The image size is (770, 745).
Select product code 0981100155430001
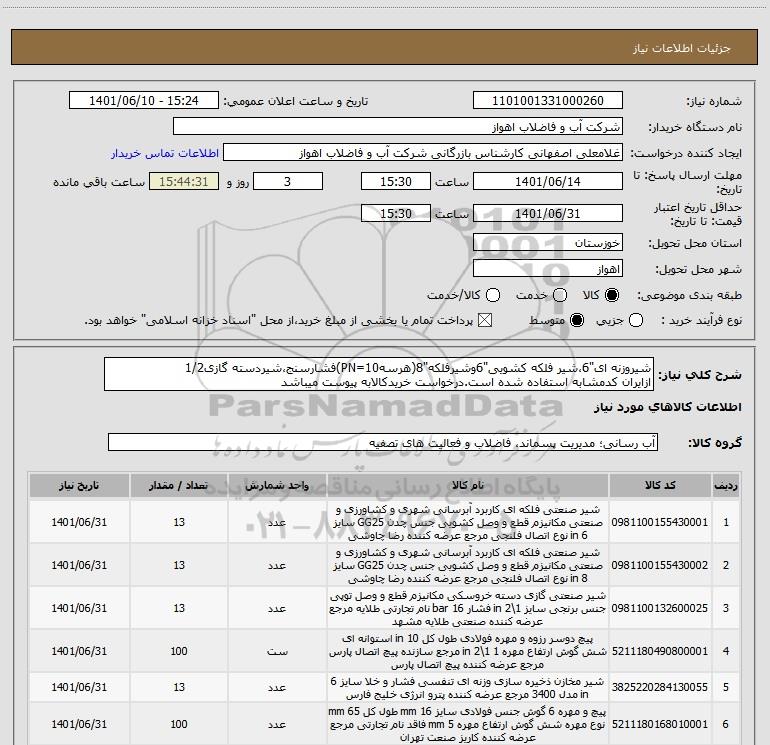point(660,522)
